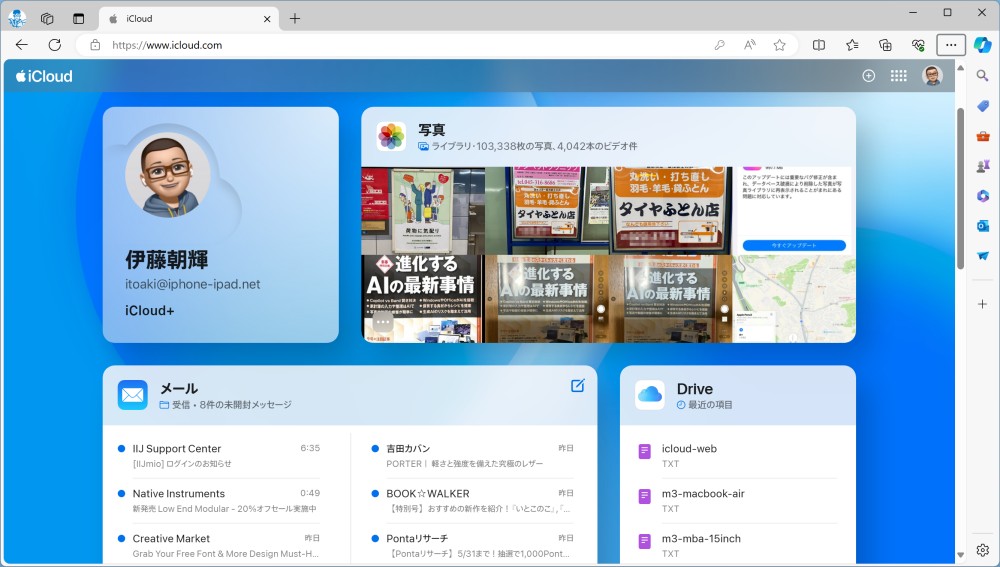Close the iCloud tab
1000x567 pixels.
point(267,19)
